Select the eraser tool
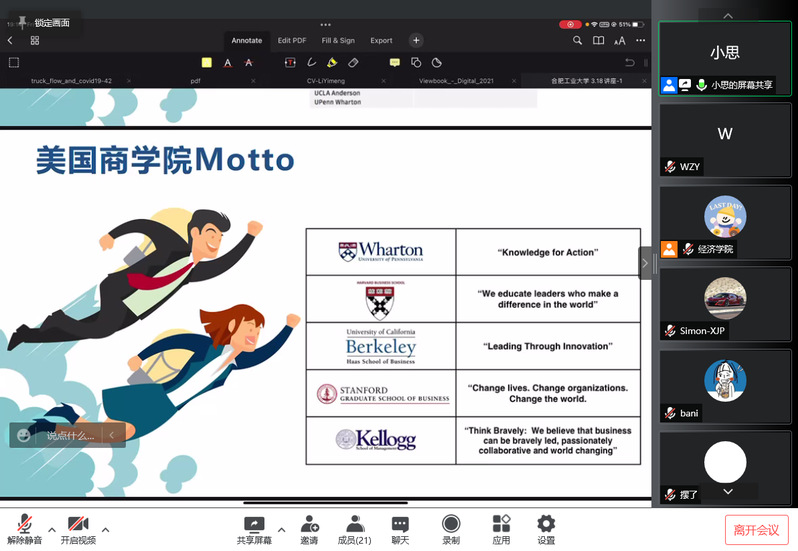Image resolution: width=798 pixels, height=551 pixels. (353, 63)
